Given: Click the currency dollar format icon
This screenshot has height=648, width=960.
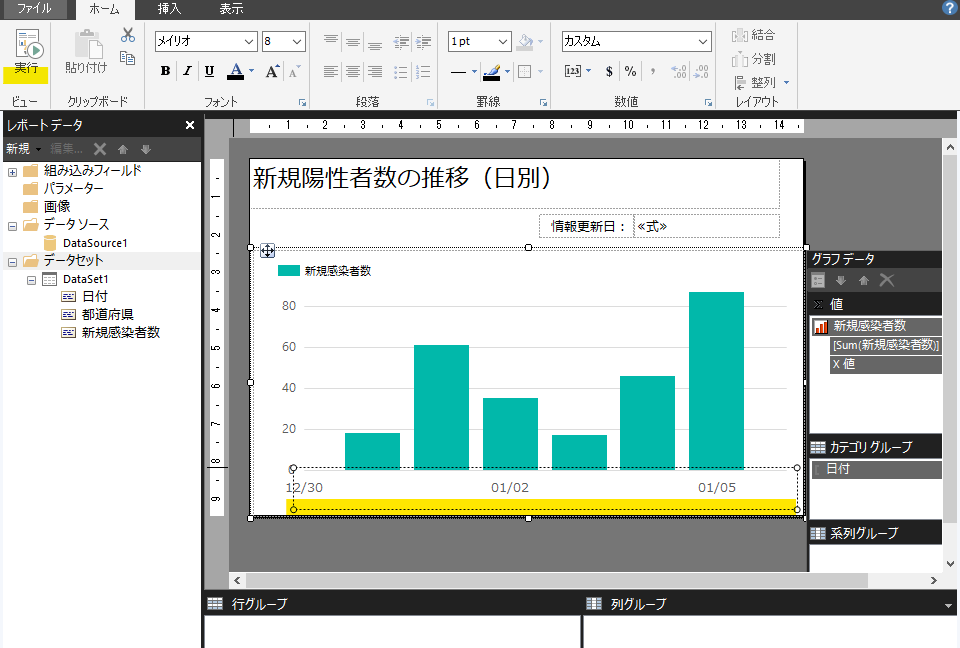Looking at the screenshot, I should [609, 71].
